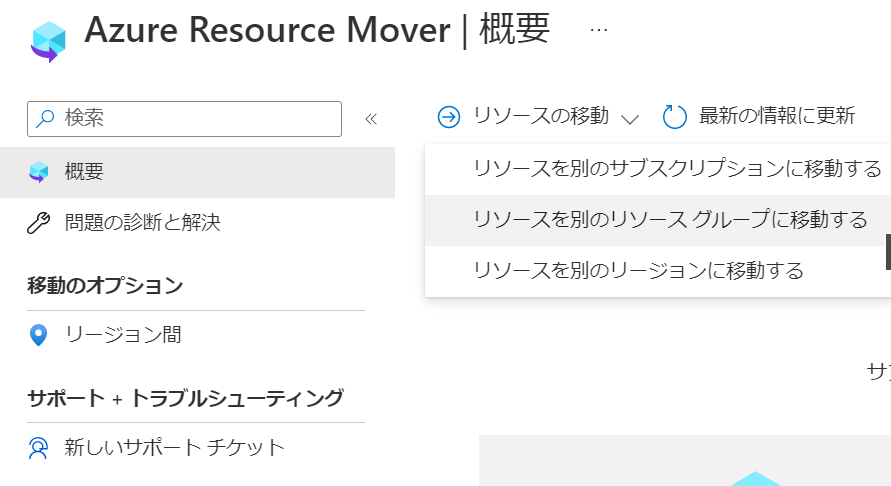The width and height of the screenshot is (891, 486).
Task: Choose リソースを別のリソース グループに移動する
Action: (x=658, y=221)
